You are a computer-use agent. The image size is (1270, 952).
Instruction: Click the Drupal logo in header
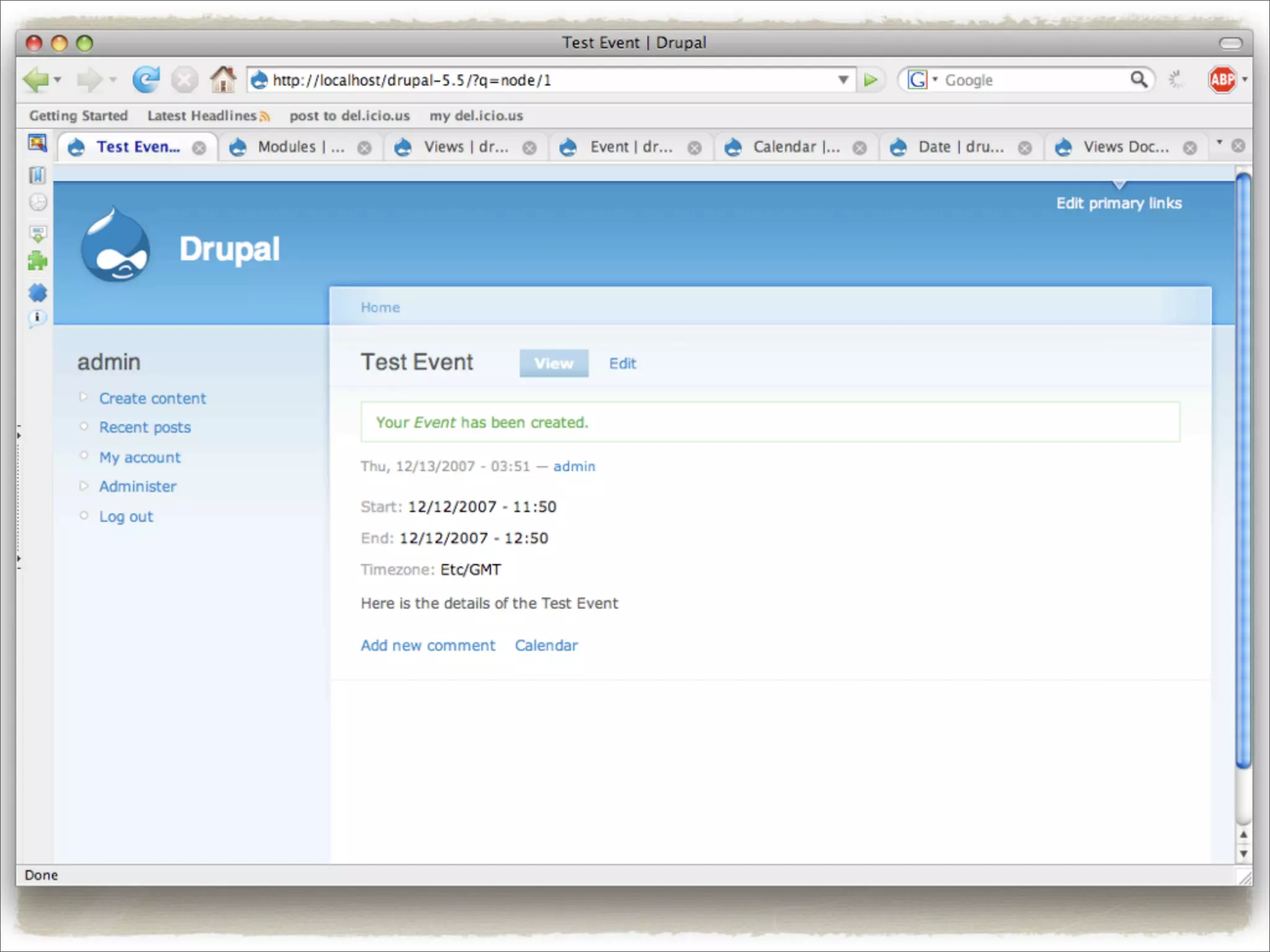click(115, 244)
